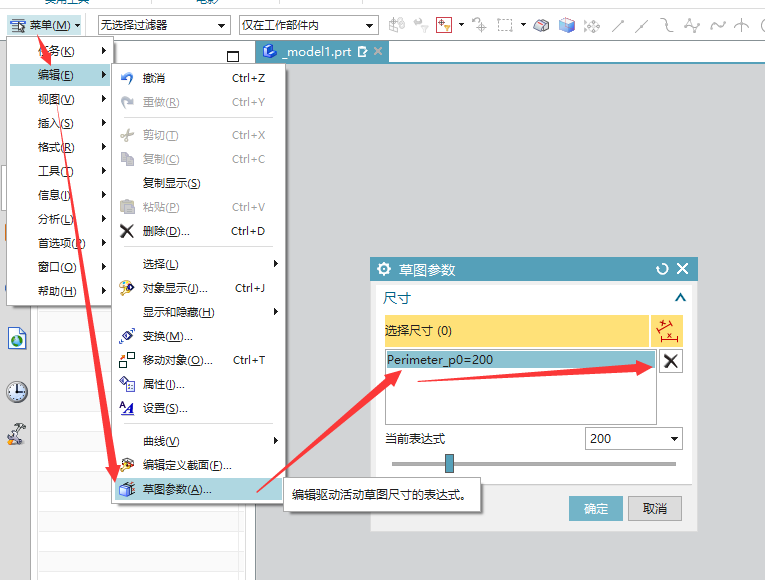
Task: Click the robot tool icon in left sidebar
Action: click(17, 435)
